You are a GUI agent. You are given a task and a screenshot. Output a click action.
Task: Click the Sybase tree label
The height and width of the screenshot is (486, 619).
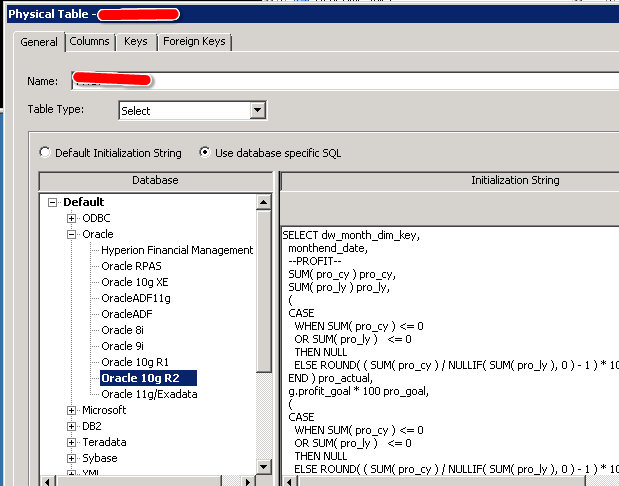click(x=99, y=458)
